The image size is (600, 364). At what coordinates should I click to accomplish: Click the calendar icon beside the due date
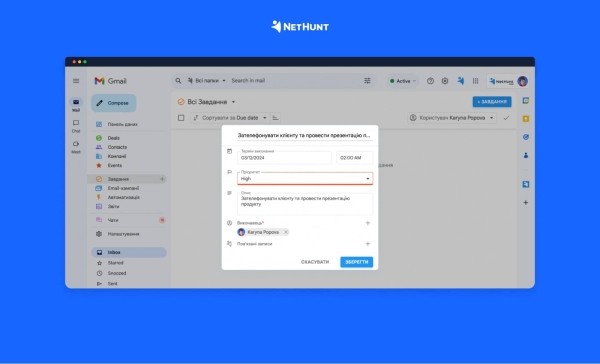pos(229,151)
